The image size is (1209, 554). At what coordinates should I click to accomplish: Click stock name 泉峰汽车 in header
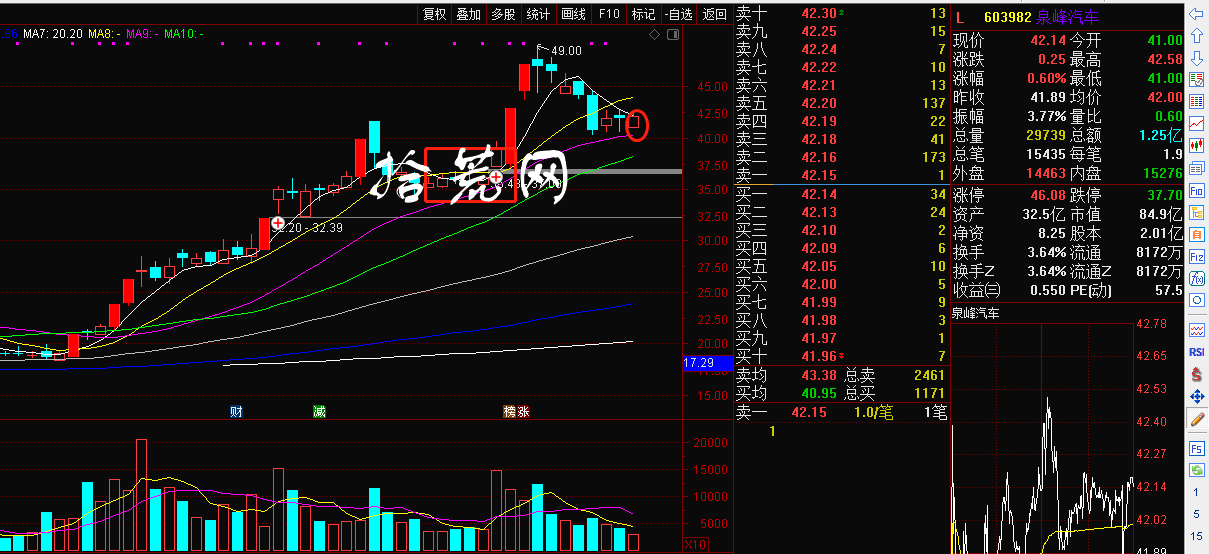(x=1067, y=17)
